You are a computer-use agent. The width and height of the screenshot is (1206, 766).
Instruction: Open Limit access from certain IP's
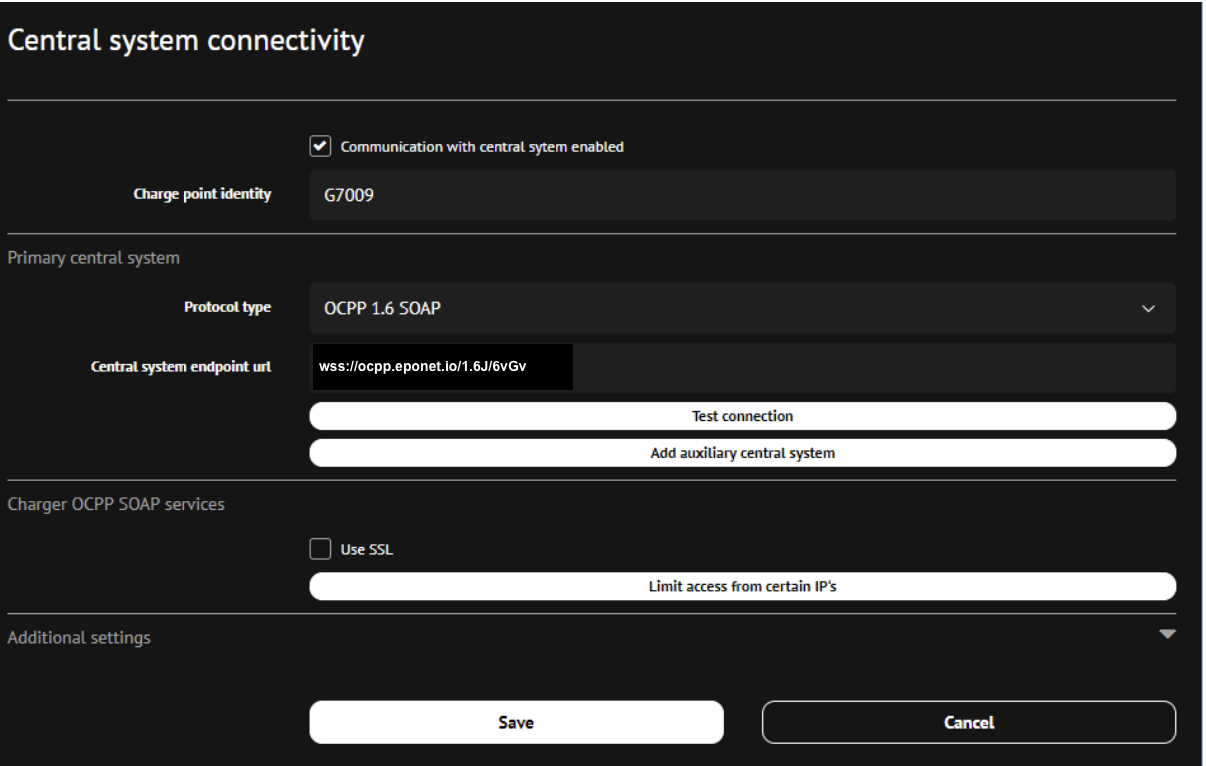(x=742, y=587)
